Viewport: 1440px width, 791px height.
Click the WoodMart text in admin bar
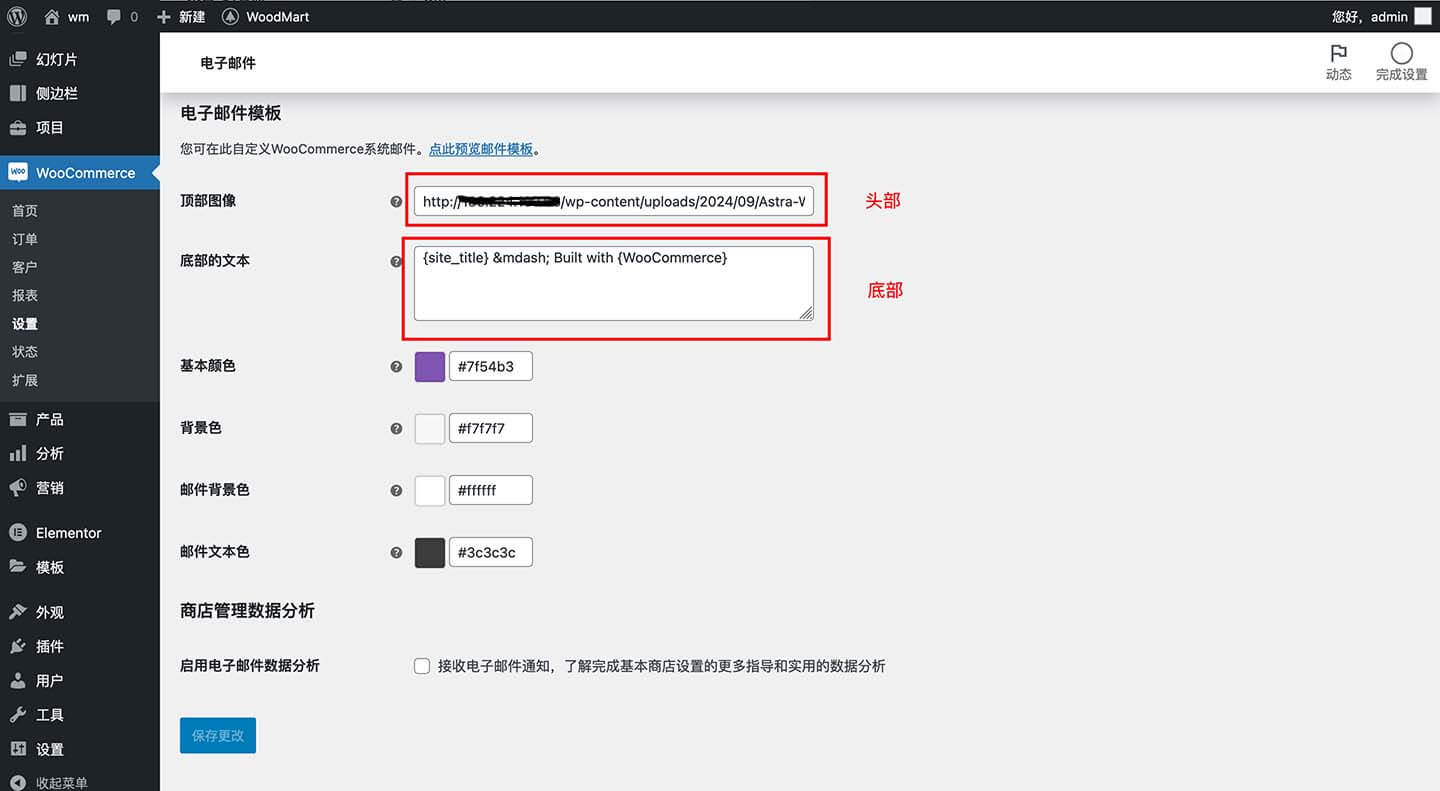coord(278,17)
